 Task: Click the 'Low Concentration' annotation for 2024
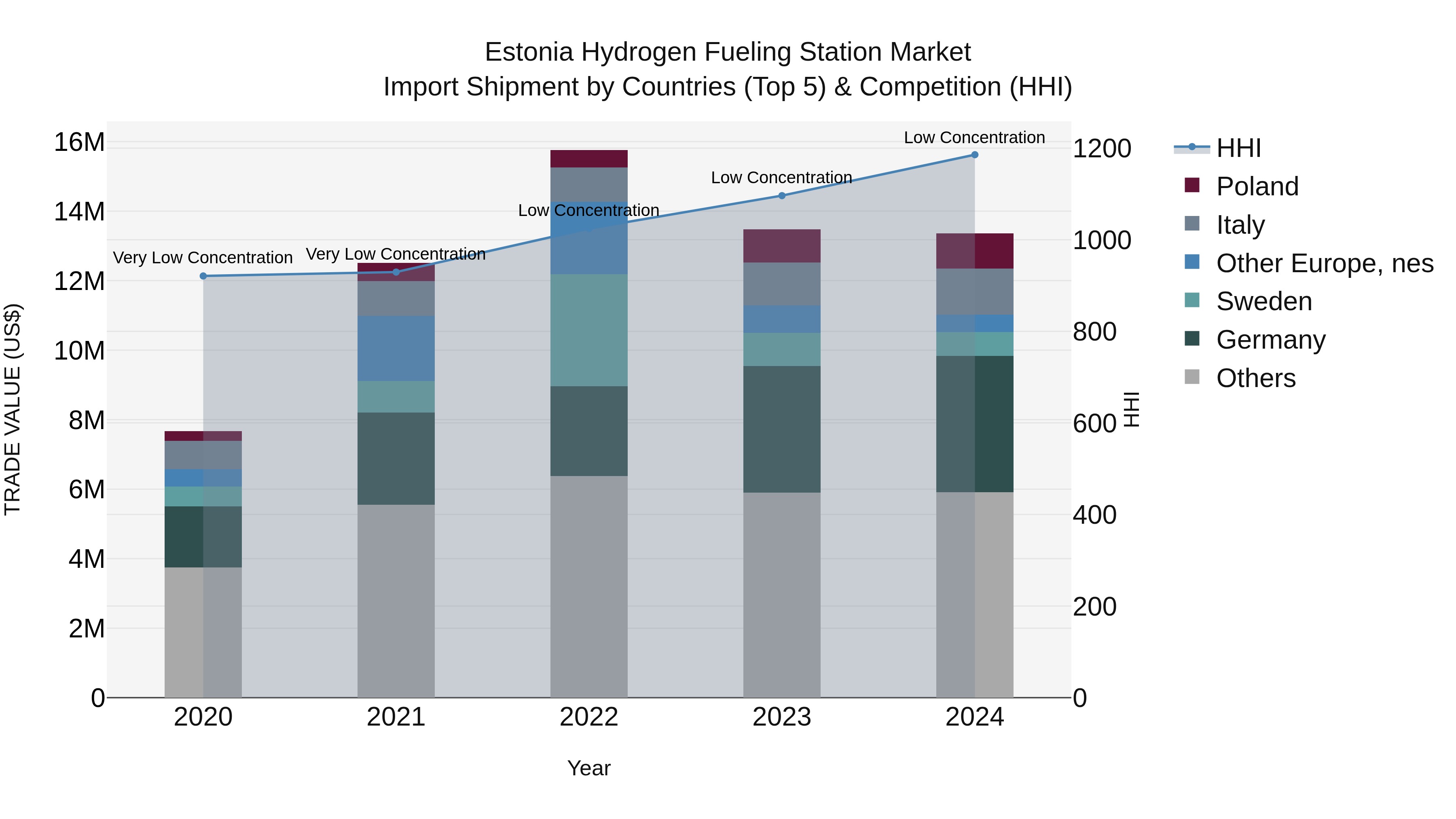tap(974, 138)
